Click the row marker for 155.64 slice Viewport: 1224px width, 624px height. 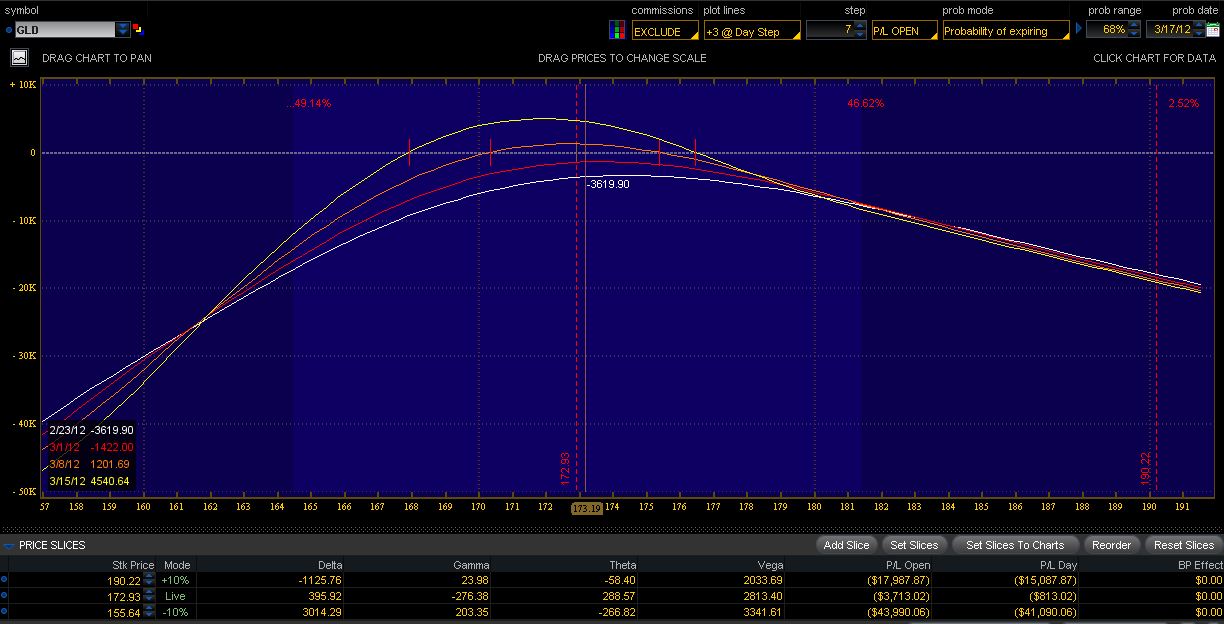pyautogui.click(x=4, y=611)
